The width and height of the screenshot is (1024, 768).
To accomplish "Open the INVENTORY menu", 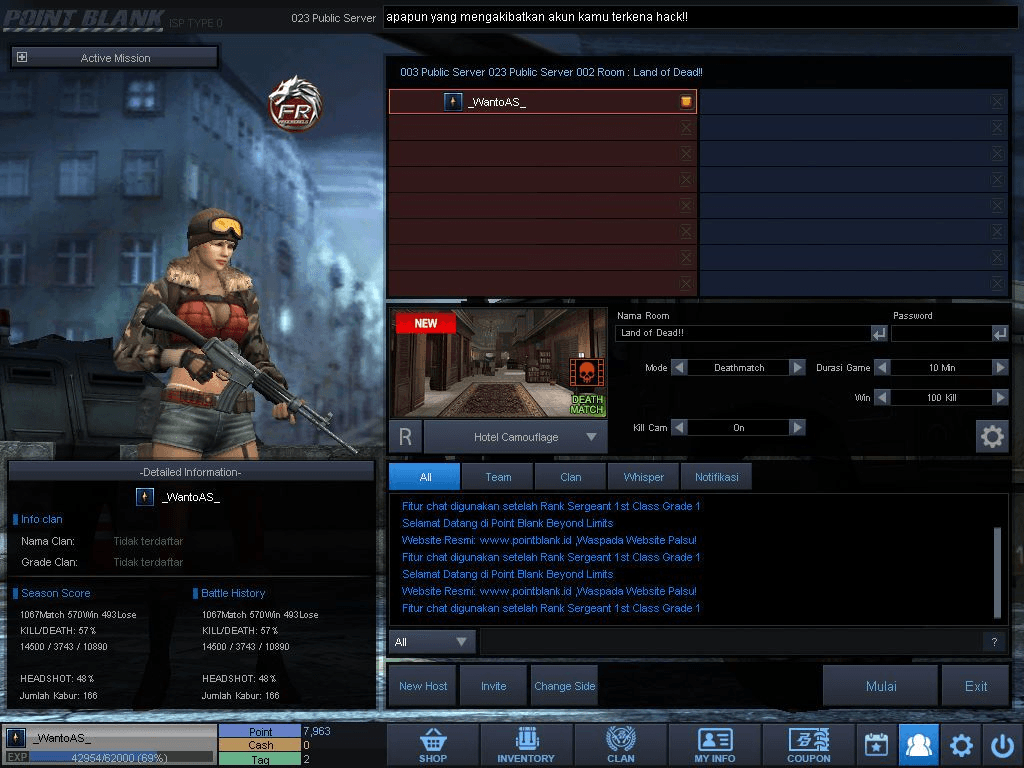I will pyautogui.click(x=526, y=745).
